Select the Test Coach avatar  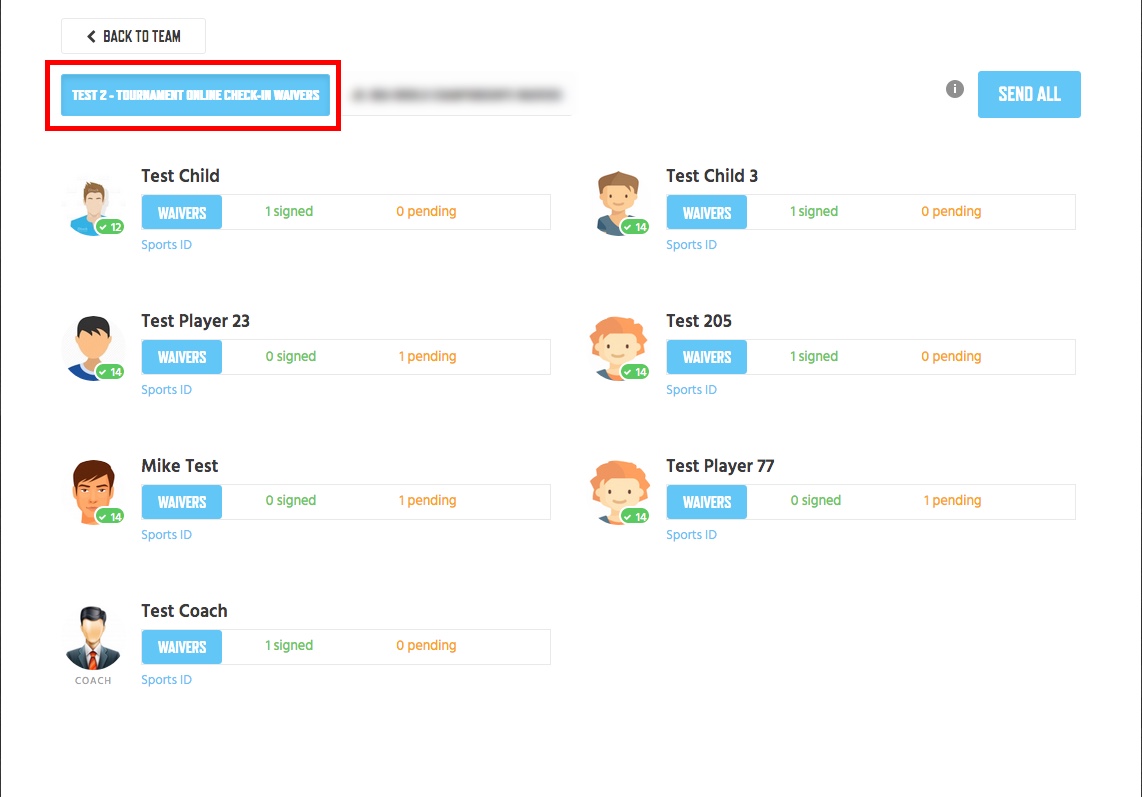coord(93,638)
